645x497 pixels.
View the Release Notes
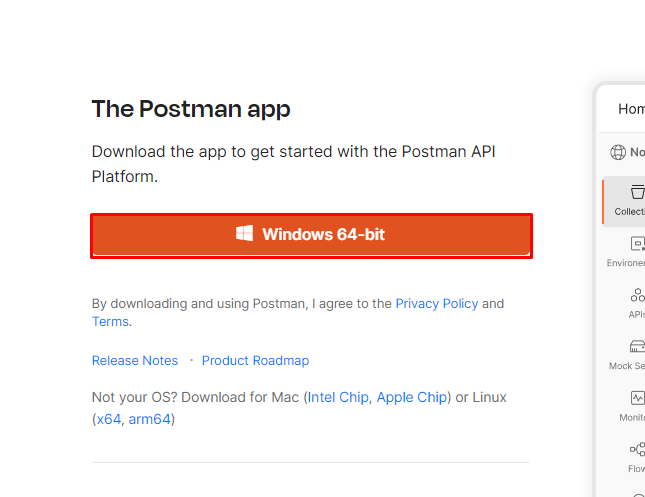pyautogui.click(x=135, y=360)
